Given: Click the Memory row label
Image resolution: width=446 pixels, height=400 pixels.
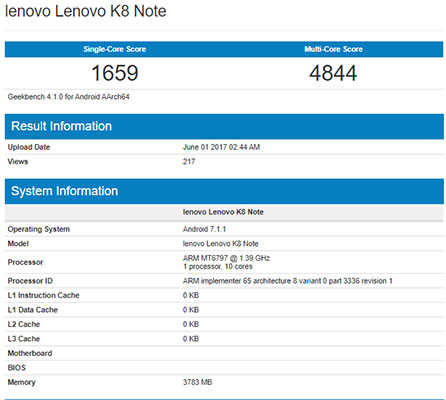Looking at the screenshot, I should pos(21,382).
